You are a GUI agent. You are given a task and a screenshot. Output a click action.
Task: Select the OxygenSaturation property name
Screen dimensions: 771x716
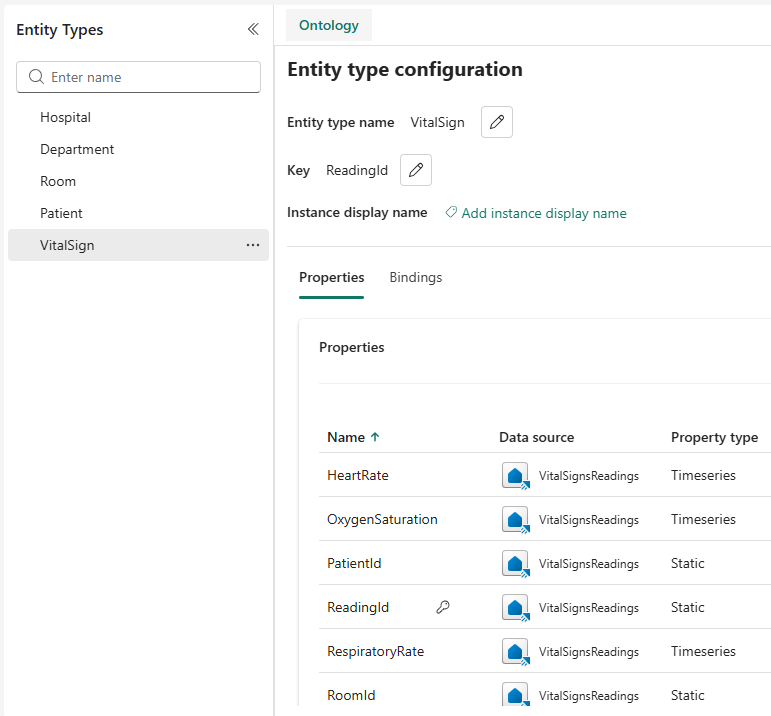[382, 519]
